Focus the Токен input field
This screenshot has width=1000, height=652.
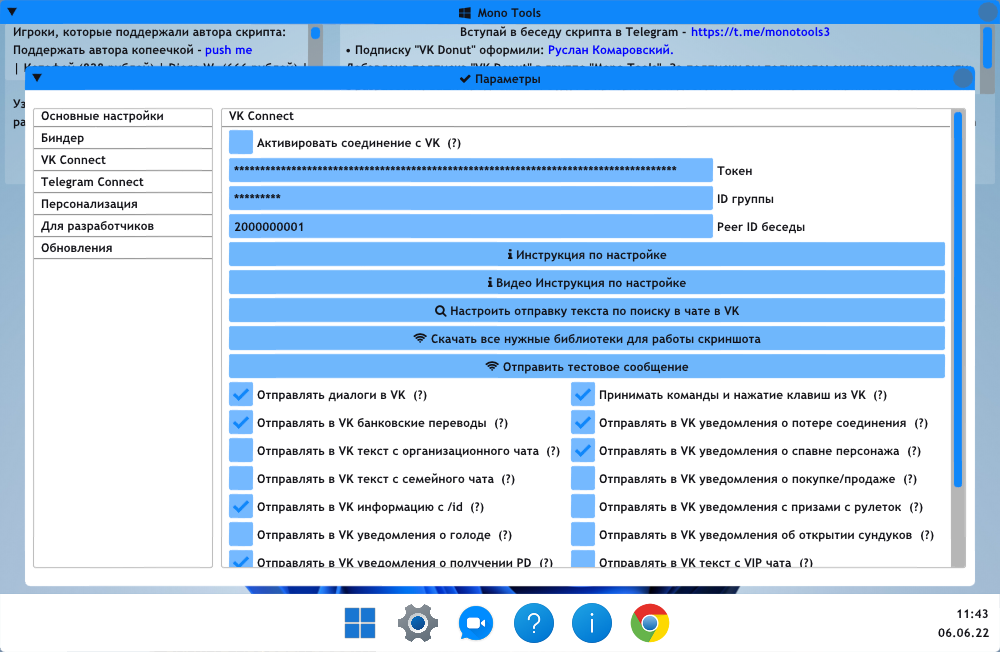pyautogui.click(x=471, y=170)
